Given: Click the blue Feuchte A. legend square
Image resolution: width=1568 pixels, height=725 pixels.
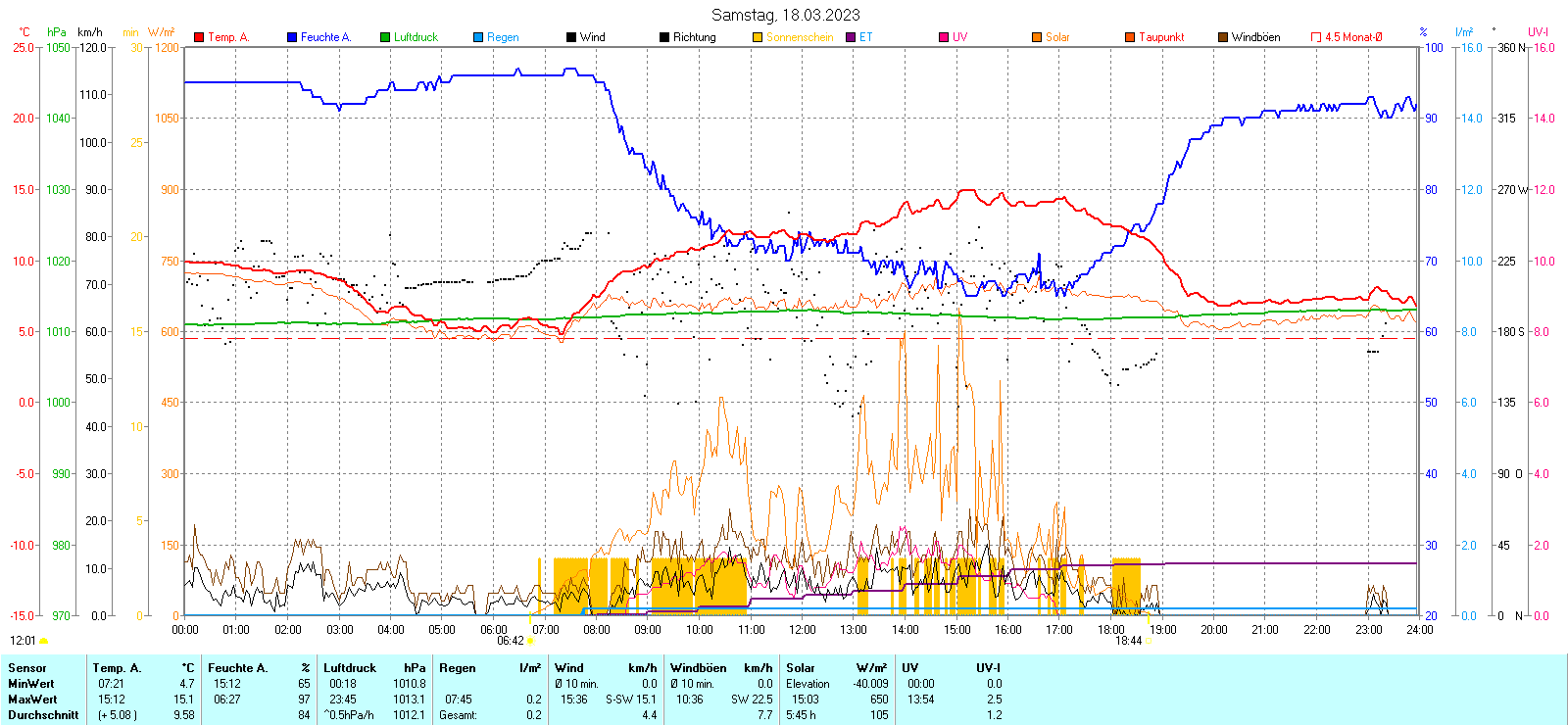Looking at the screenshot, I should tap(292, 37).
